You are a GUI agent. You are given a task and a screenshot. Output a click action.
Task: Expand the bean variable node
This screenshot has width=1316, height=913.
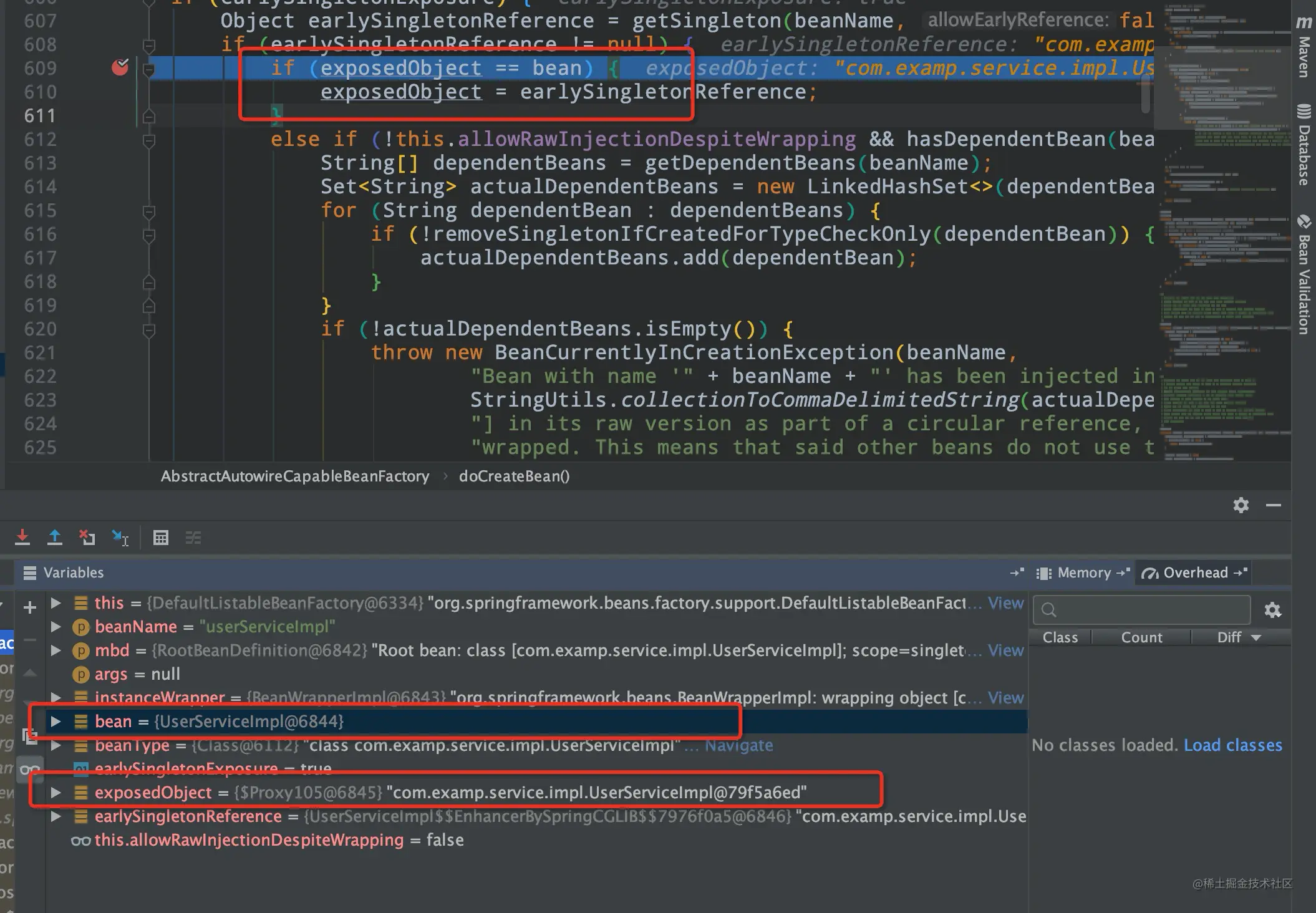(56, 721)
